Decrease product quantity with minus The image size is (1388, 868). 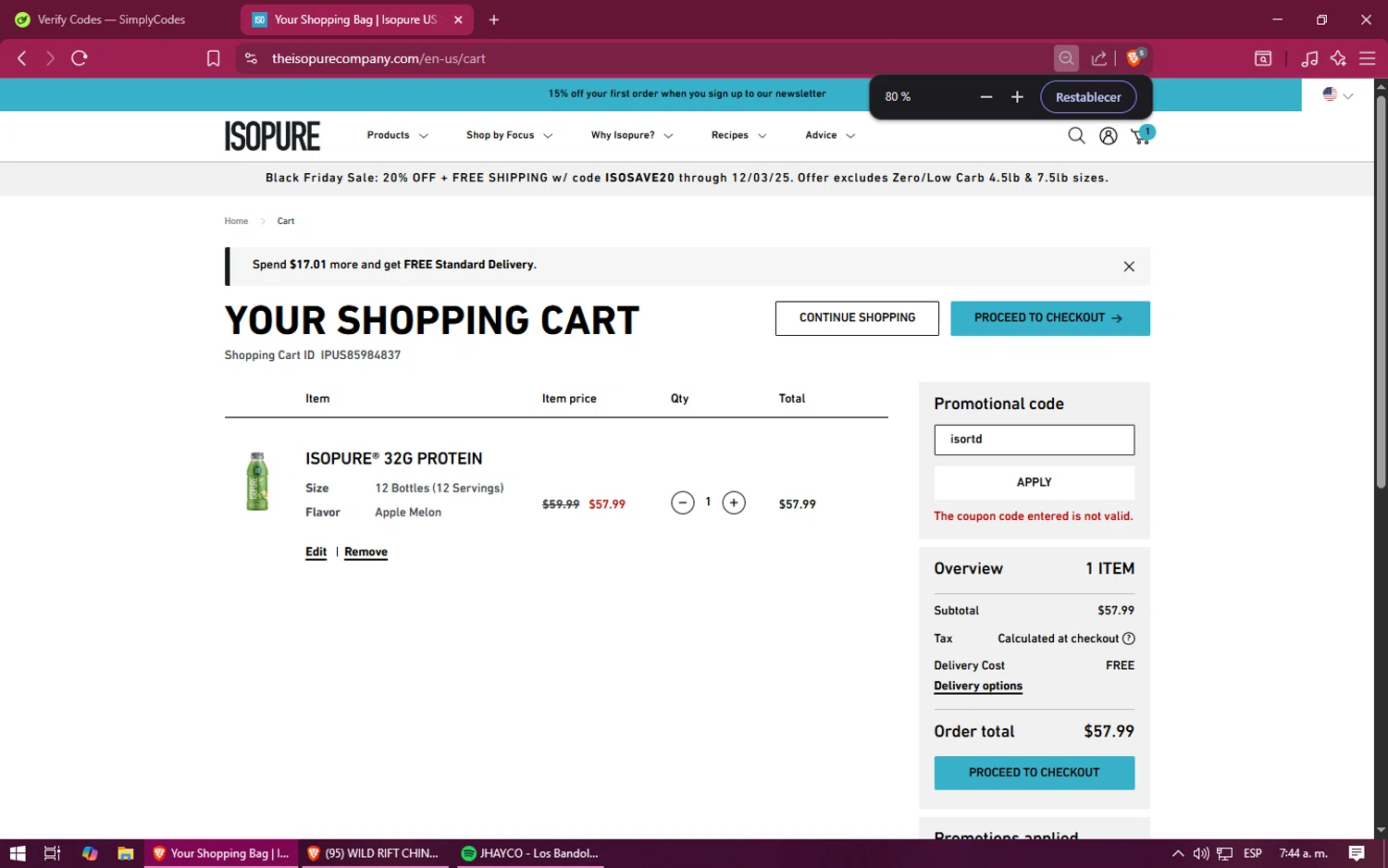click(683, 502)
